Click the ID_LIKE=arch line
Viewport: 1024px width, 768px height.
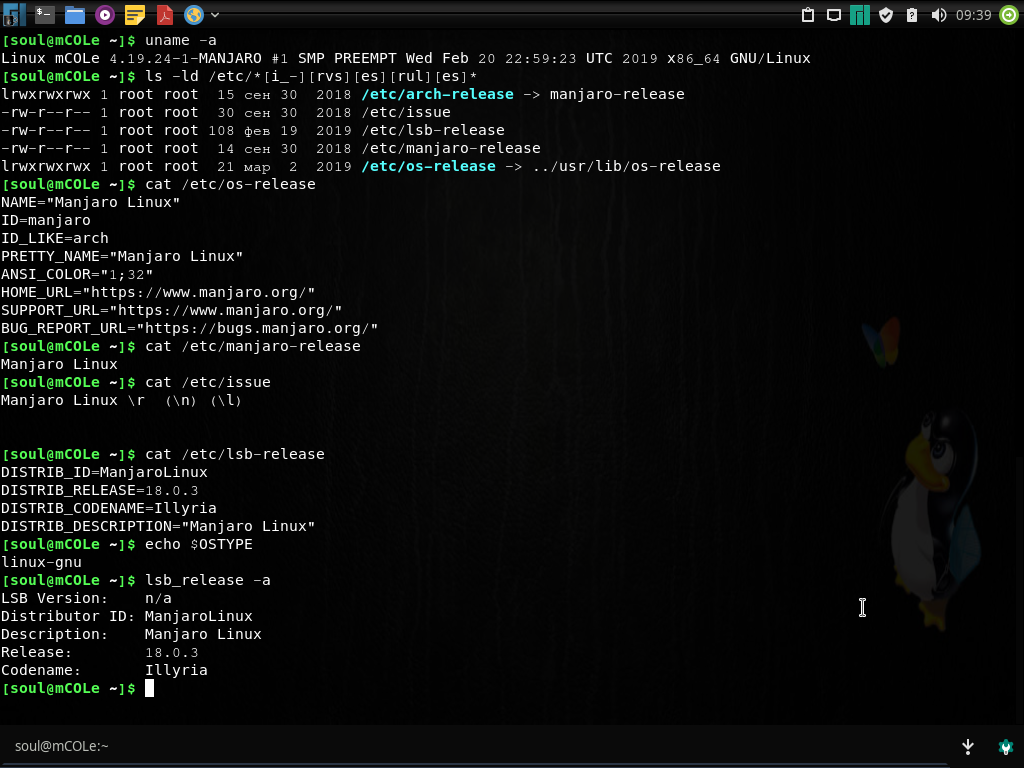coord(54,238)
